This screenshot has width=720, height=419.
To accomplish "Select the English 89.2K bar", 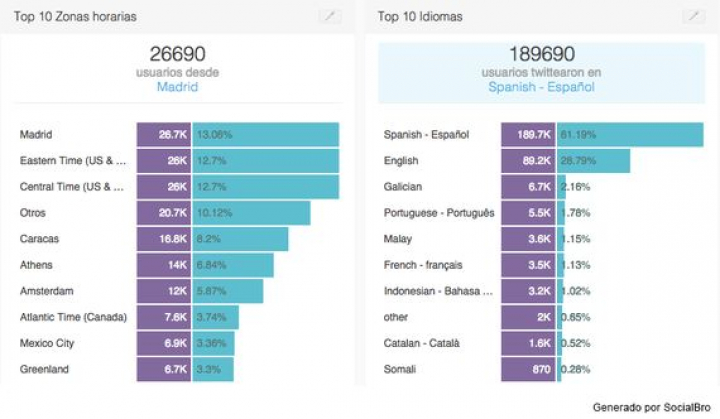I will pyautogui.click(x=566, y=160).
